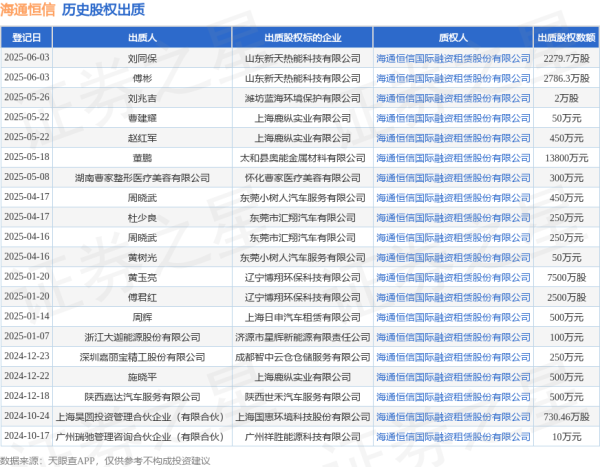Click the 出质股权标的企业 column header

pos(301,36)
